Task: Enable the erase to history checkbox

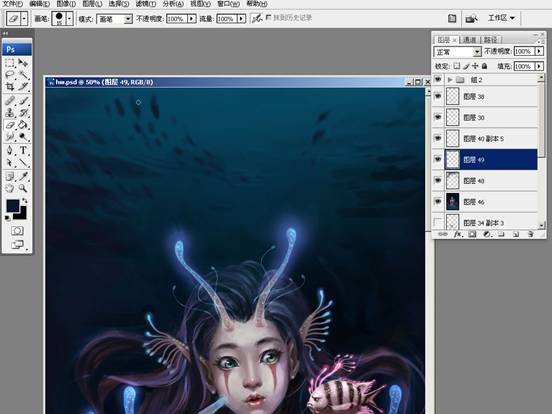Action: click(269, 17)
